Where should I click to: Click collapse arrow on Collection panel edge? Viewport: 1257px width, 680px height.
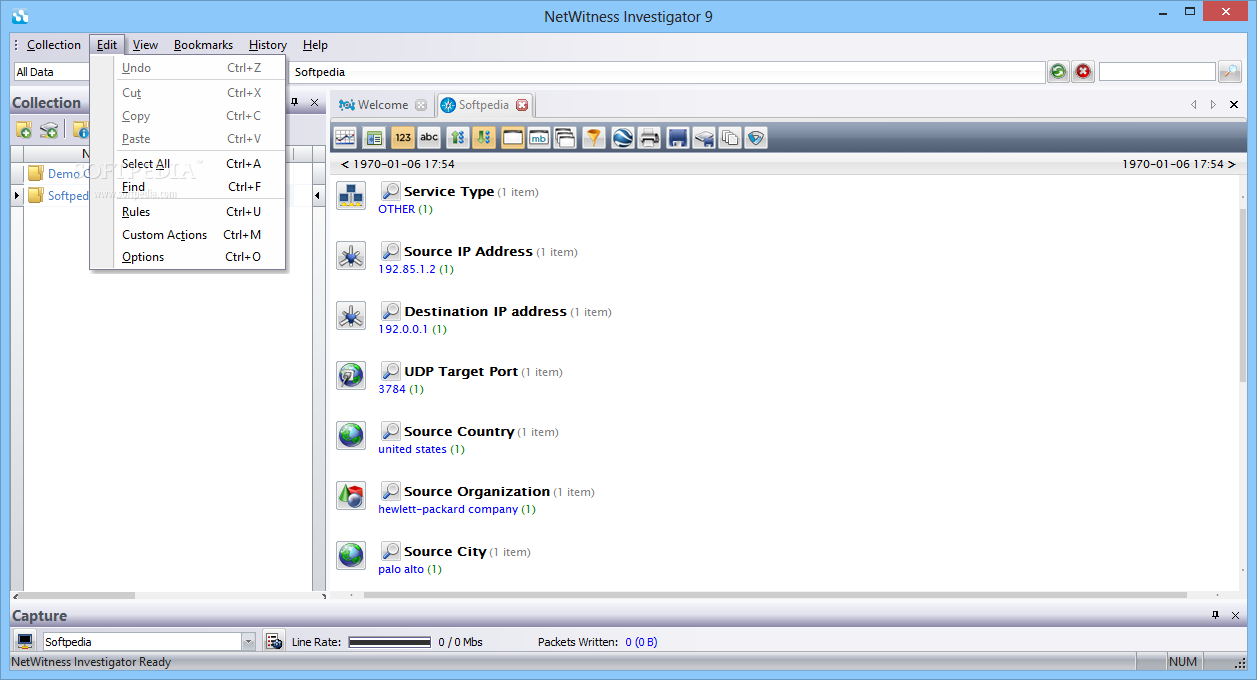pyautogui.click(x=319, y=195)
